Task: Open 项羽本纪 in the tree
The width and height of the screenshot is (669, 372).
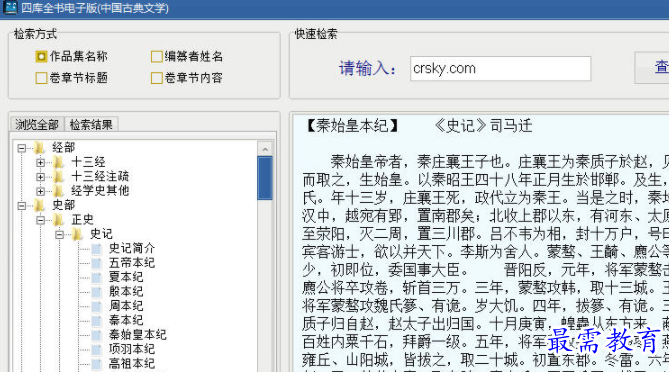Action: [x=132, y=349]
